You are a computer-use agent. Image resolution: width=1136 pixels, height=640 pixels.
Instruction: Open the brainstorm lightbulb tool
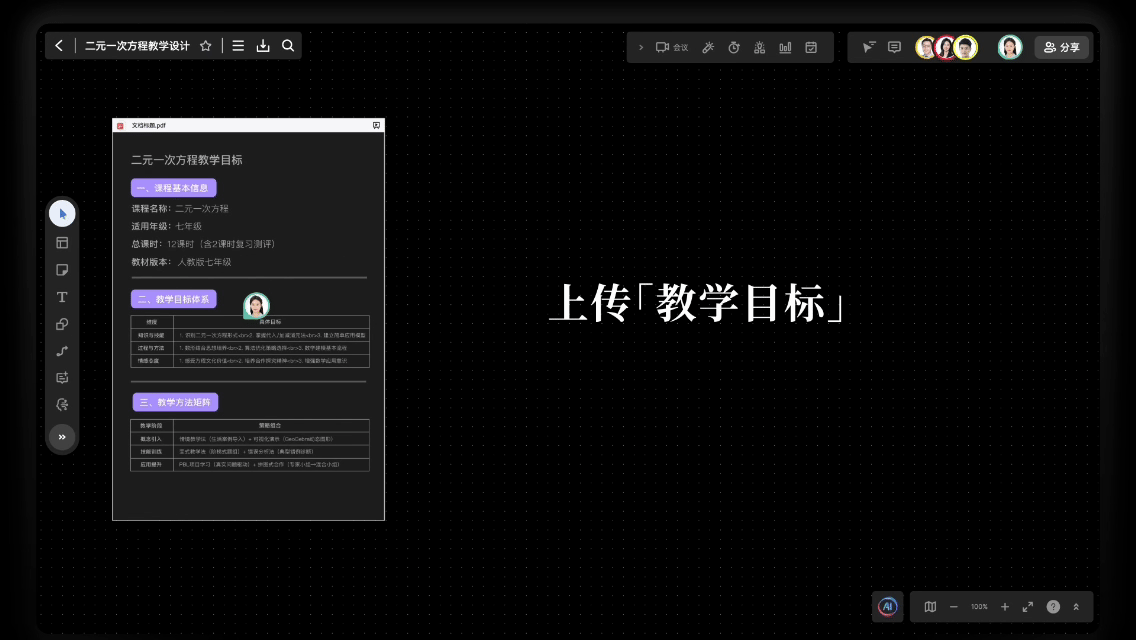tap(759, 47)
